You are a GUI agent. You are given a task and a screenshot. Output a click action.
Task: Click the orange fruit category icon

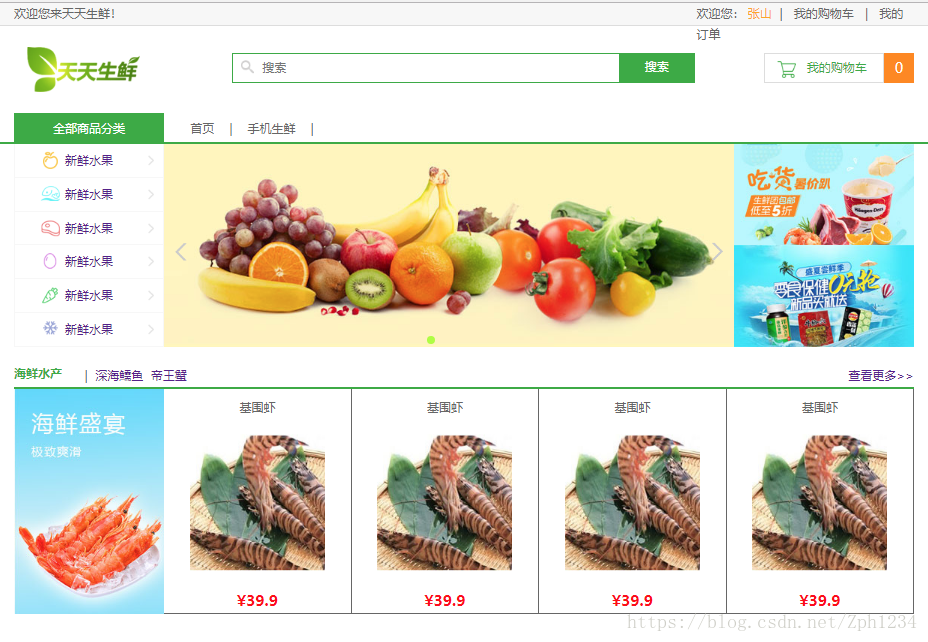[x=50, y=160]
